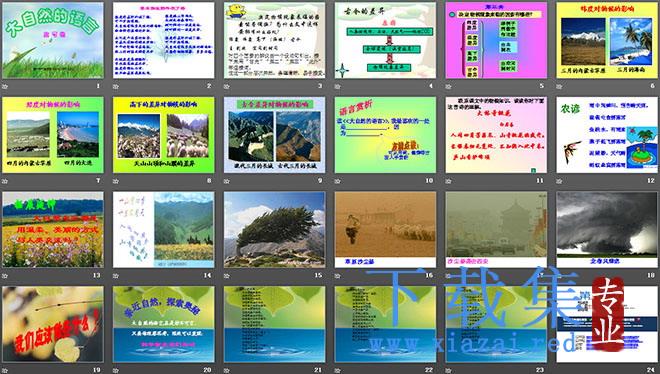Select slide 20 titled 亲近自然，探索奥秘

coord(163,324)
